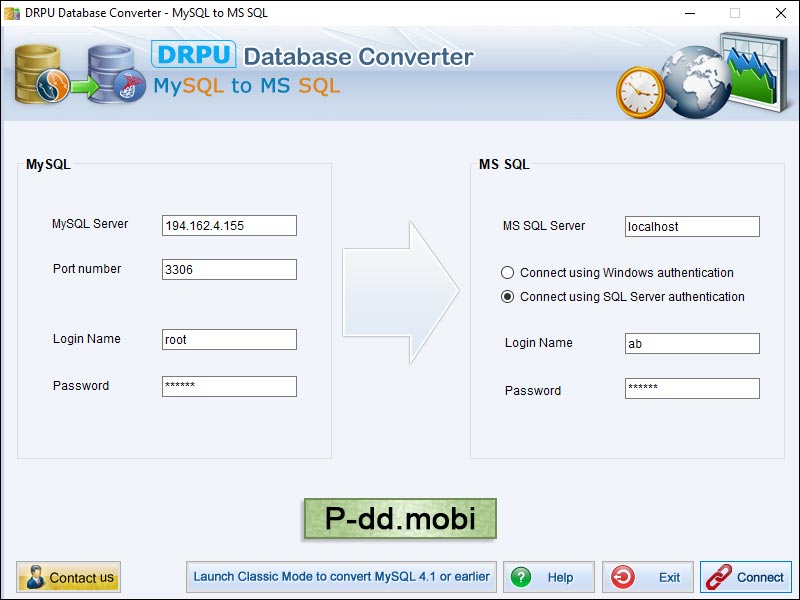
Task: Select Connect using SQL Server authentication
Action: coord(510,297)
